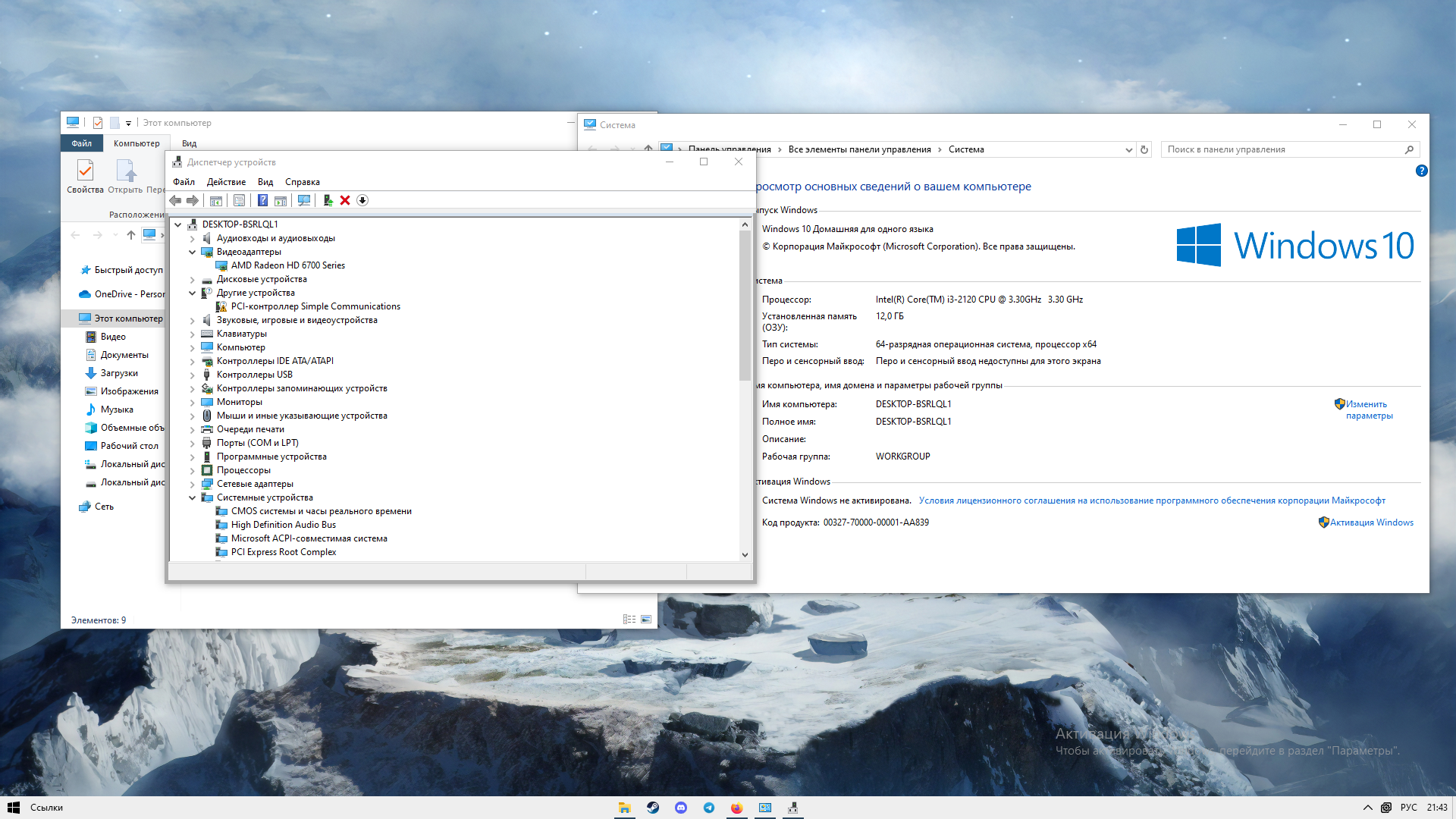
Task: Click Система breadcrumb in address bar
Action: click(x=966, y=149)
